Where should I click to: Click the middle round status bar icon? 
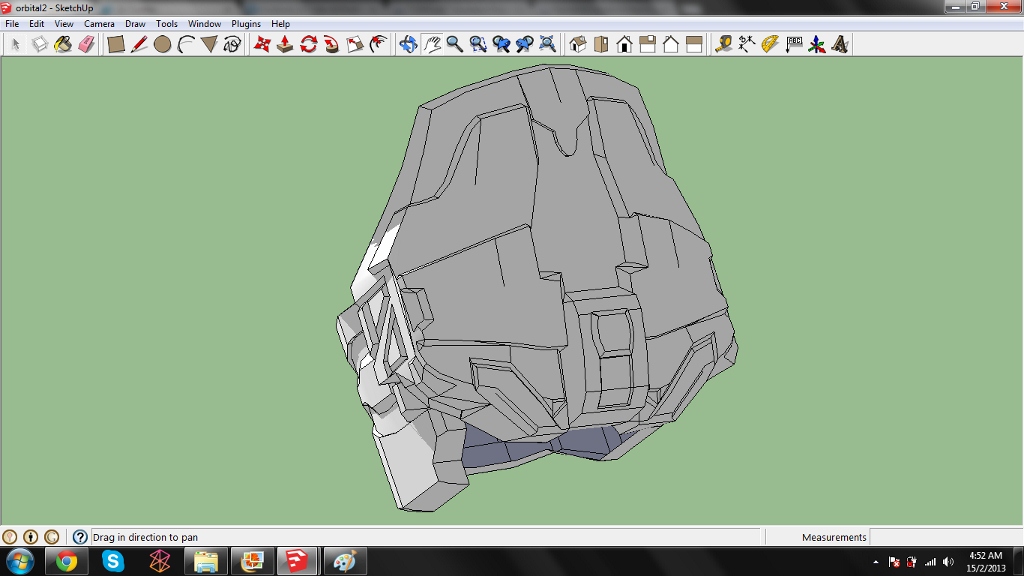(31, 537)
